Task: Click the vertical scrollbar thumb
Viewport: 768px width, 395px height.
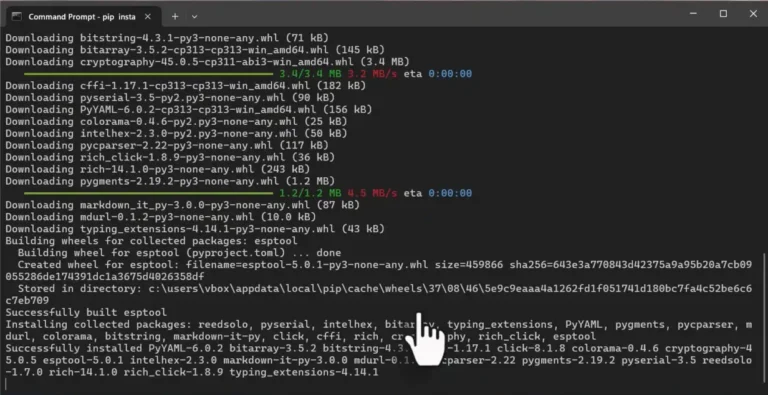Action: click(765, 319)
